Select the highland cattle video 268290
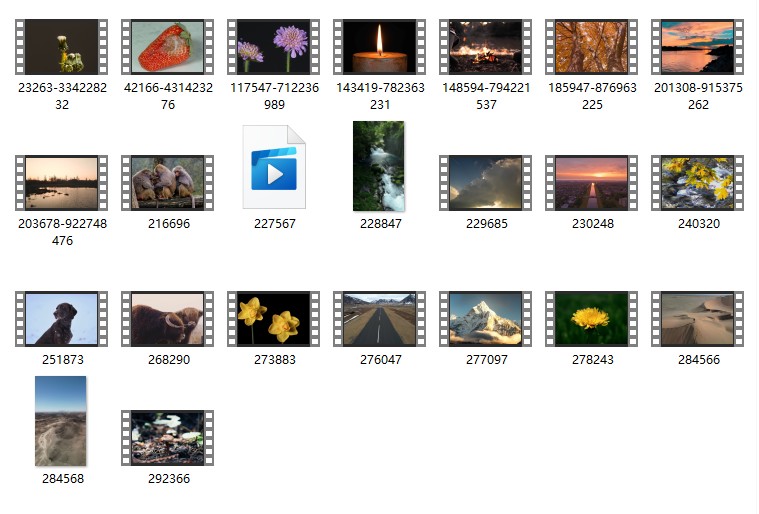The width and height of the screenshot is (759, 514). (167, 319)
